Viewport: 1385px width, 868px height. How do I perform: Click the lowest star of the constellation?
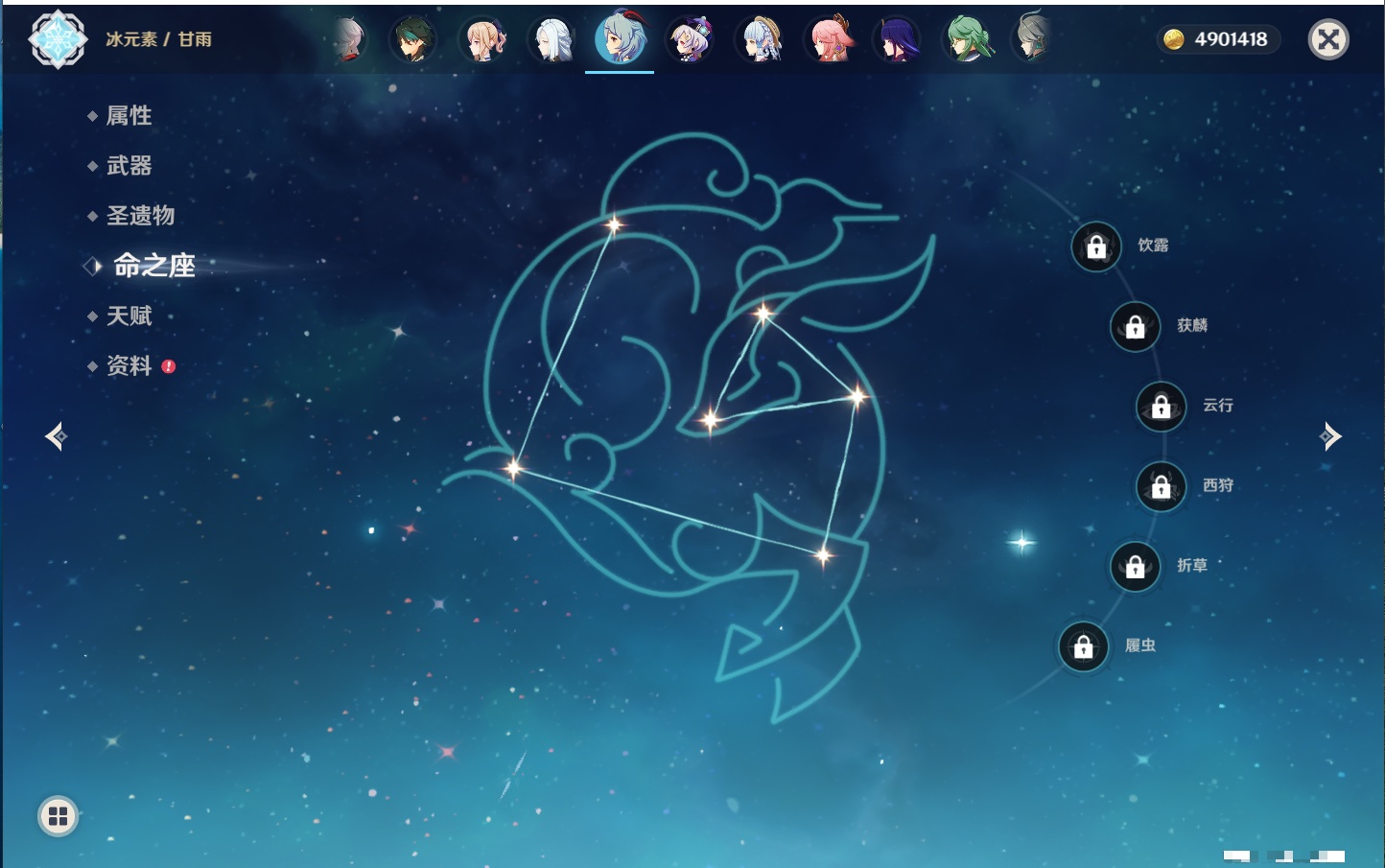823,555
